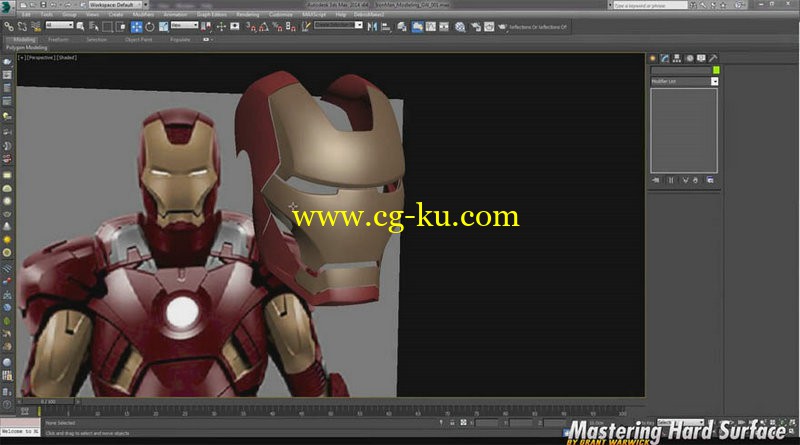The height and width of the screenshot is (445, 800).
Task: Open the Customize menu
Action: 281,14
